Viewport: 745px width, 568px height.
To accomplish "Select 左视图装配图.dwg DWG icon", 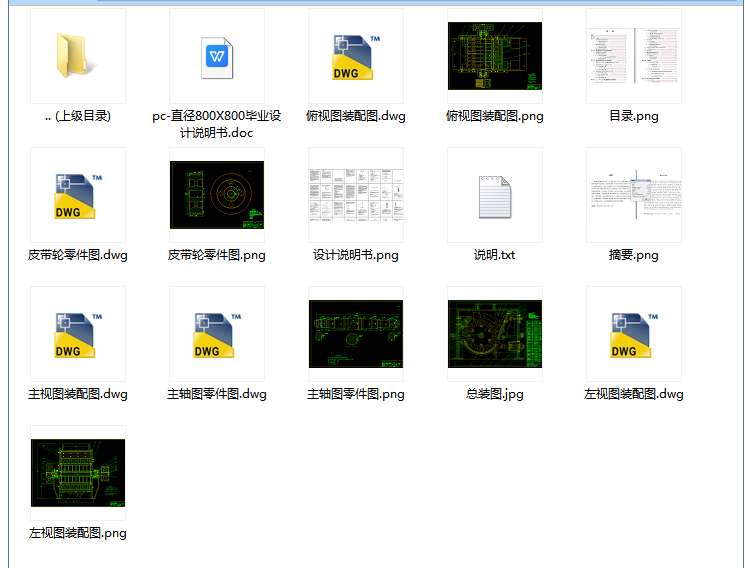I will coord(634,335).
